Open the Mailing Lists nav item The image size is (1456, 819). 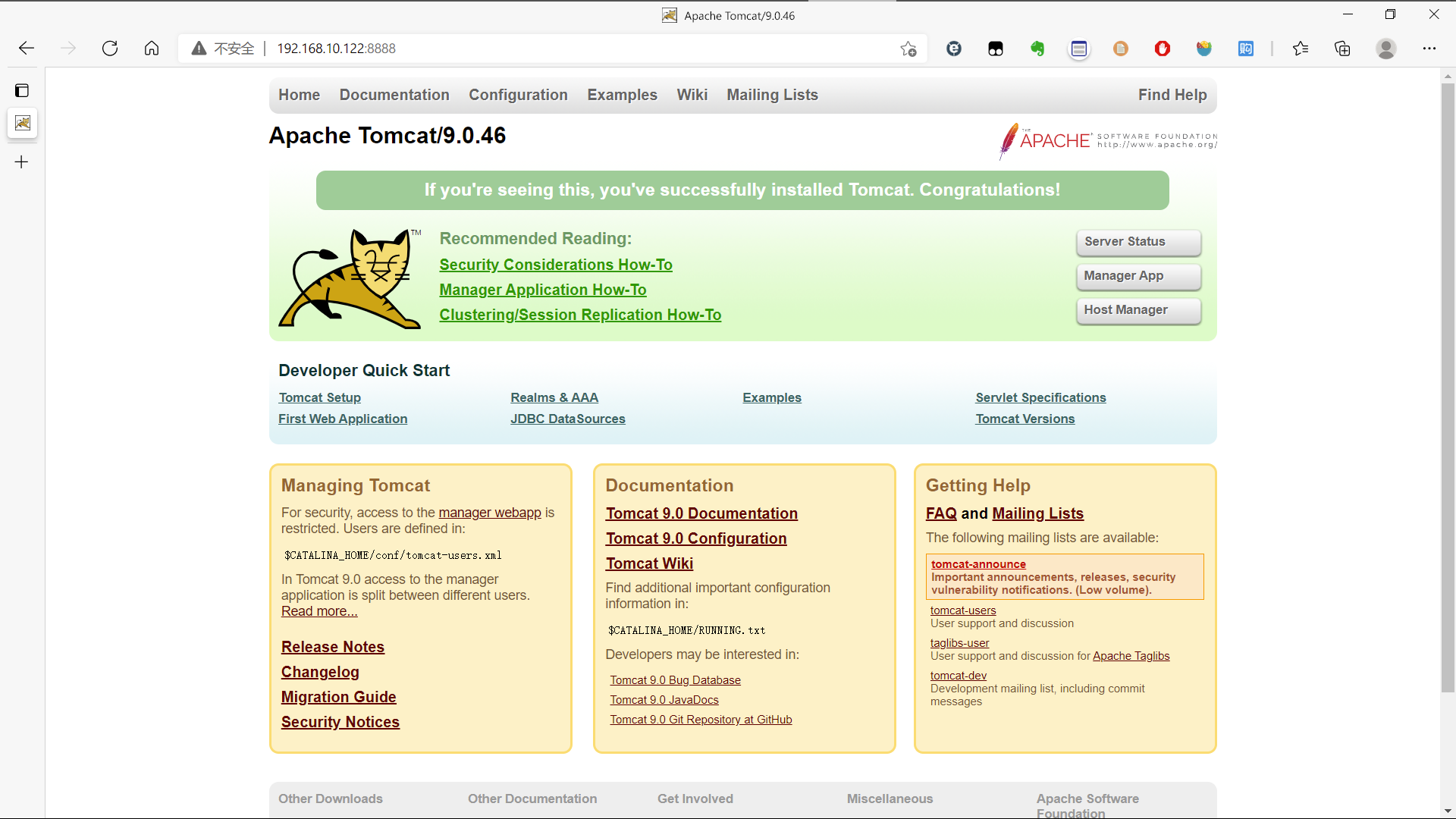772,95
